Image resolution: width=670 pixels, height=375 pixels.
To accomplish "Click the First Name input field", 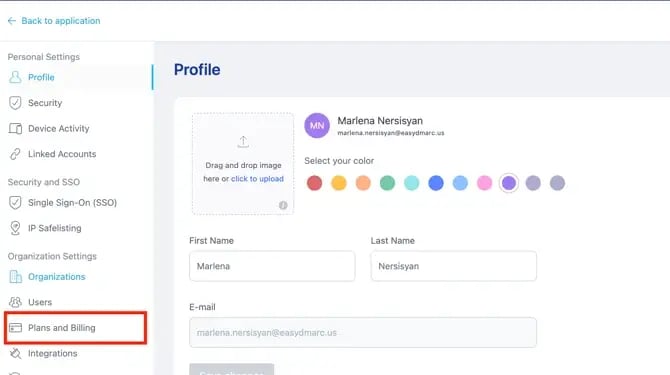I will point(272,266).
